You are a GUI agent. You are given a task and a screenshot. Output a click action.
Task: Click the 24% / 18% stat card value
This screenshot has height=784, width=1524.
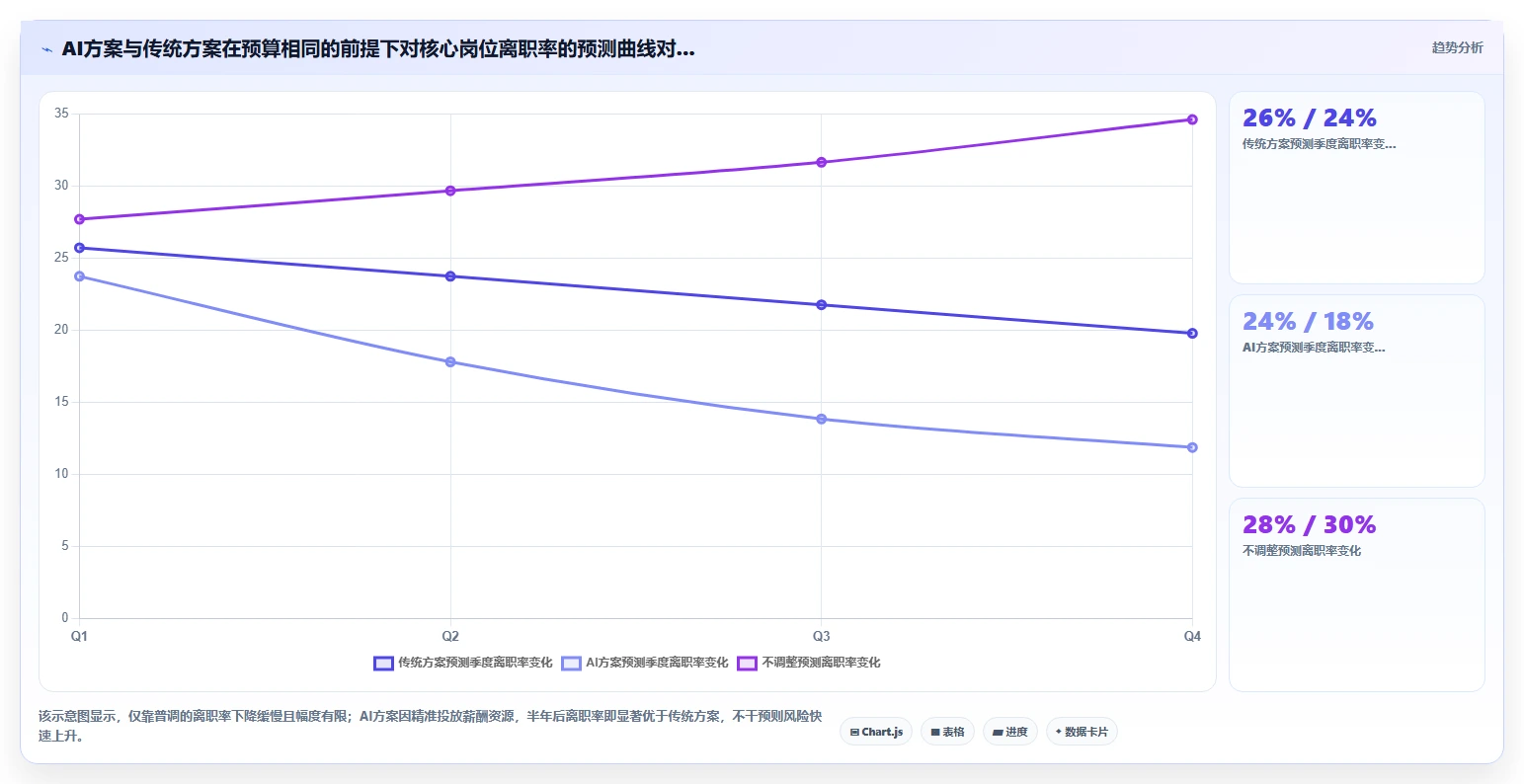coord(1309,322)
